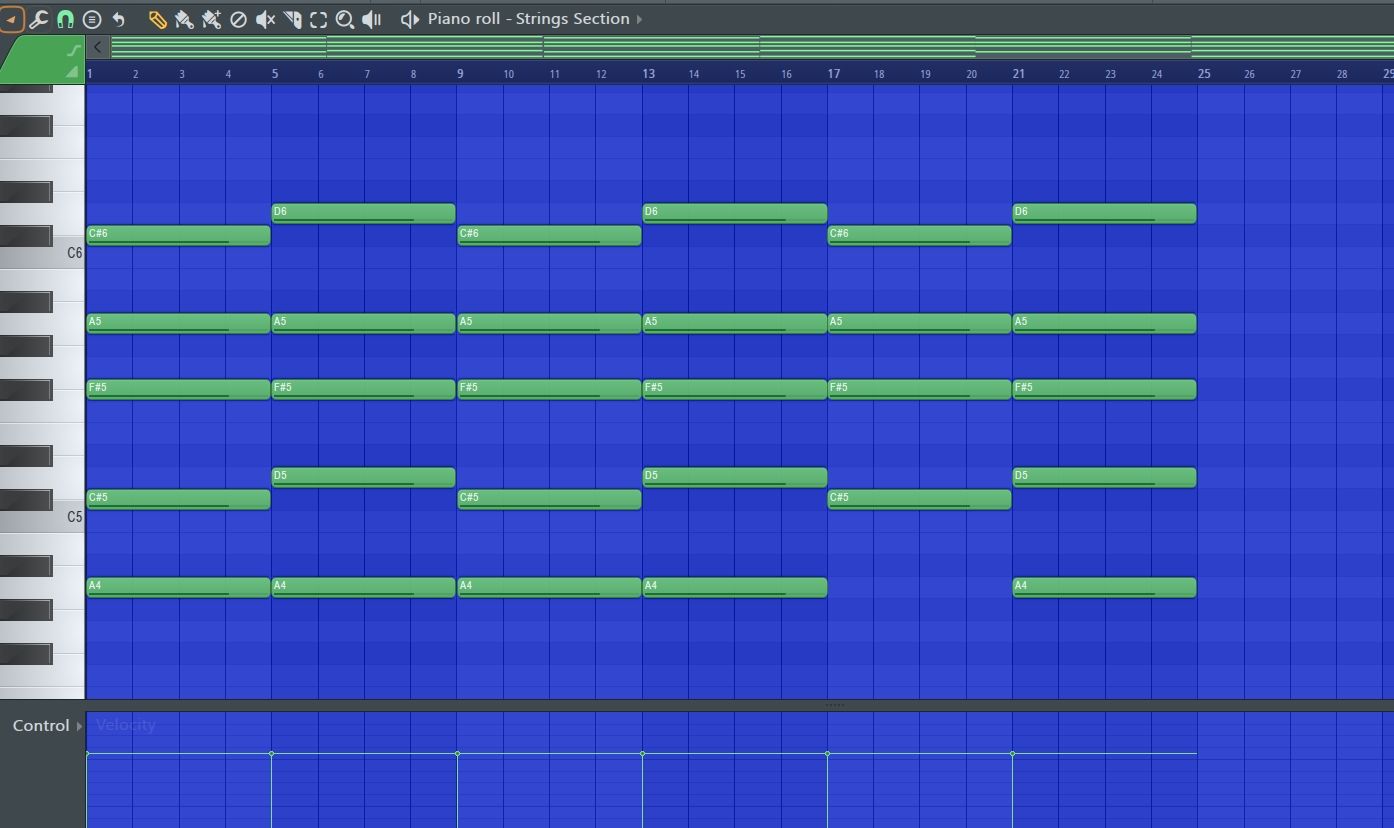
Task: Click the velocity handle at bar 21
Action: 1013,753
